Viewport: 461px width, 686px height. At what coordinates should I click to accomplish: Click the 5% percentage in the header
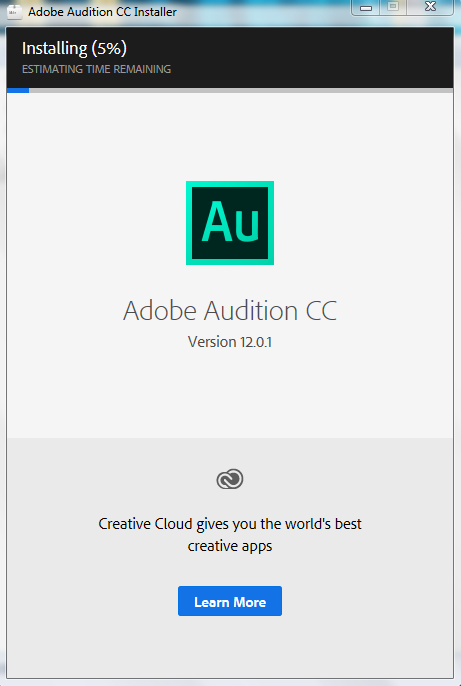(109, 48)
